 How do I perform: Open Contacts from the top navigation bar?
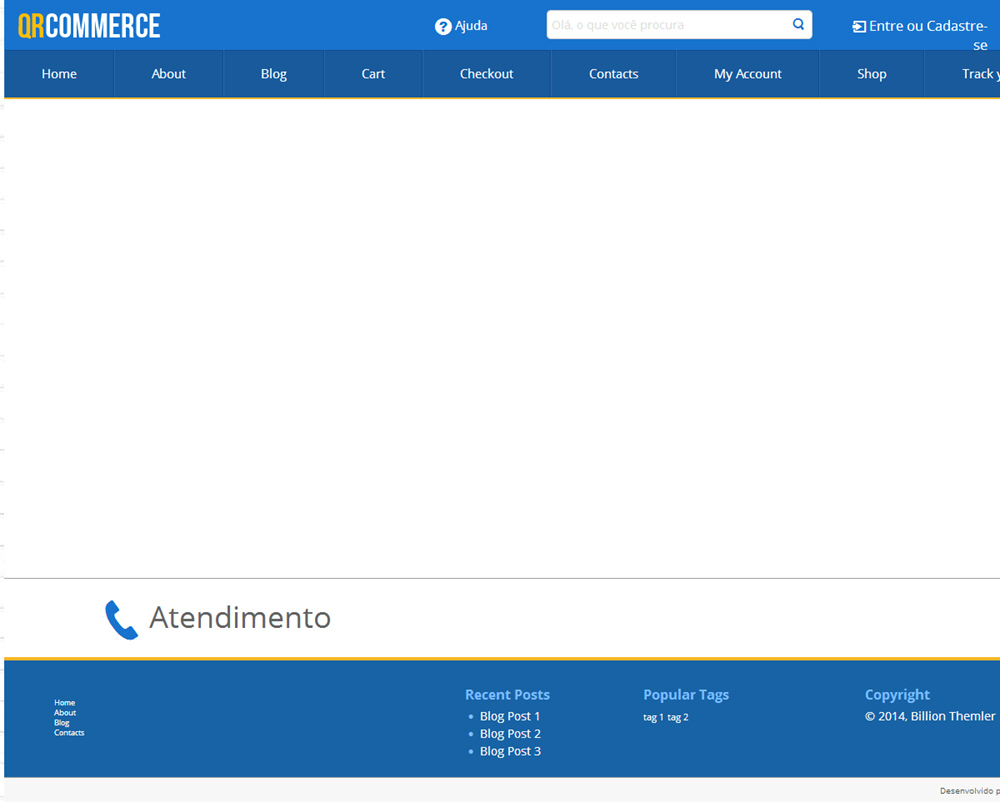[x=613, y=74]
